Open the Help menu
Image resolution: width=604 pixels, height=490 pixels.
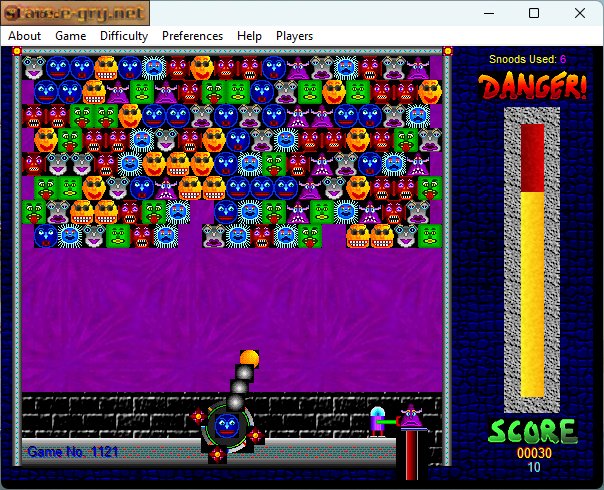click(x=249, y=36)
